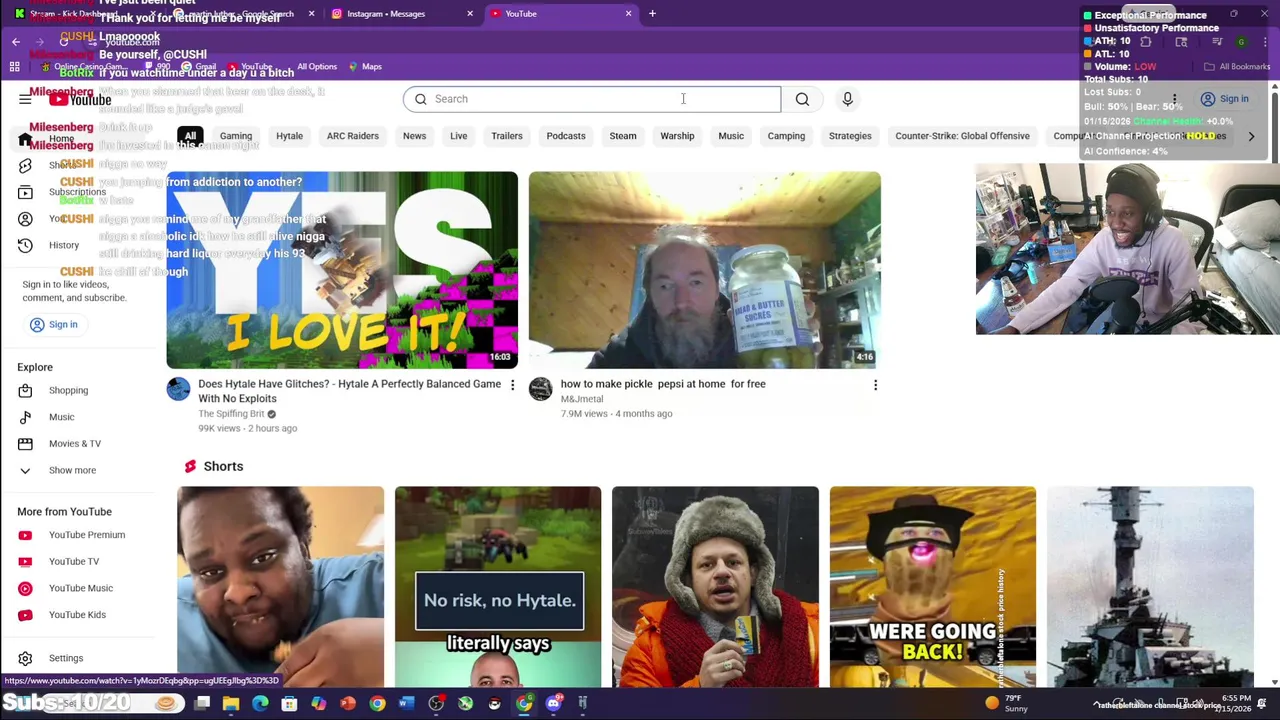
Task: Select the Live filter chip
Action: [458, 136]
